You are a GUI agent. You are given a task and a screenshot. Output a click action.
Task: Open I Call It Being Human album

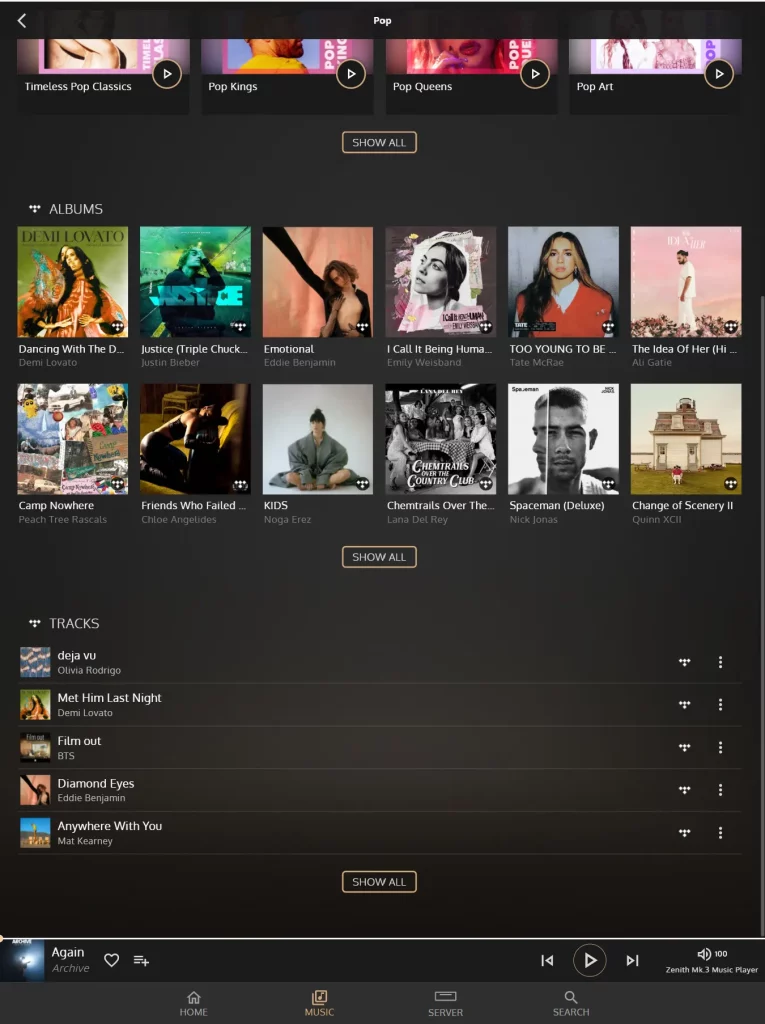[440, 281]
